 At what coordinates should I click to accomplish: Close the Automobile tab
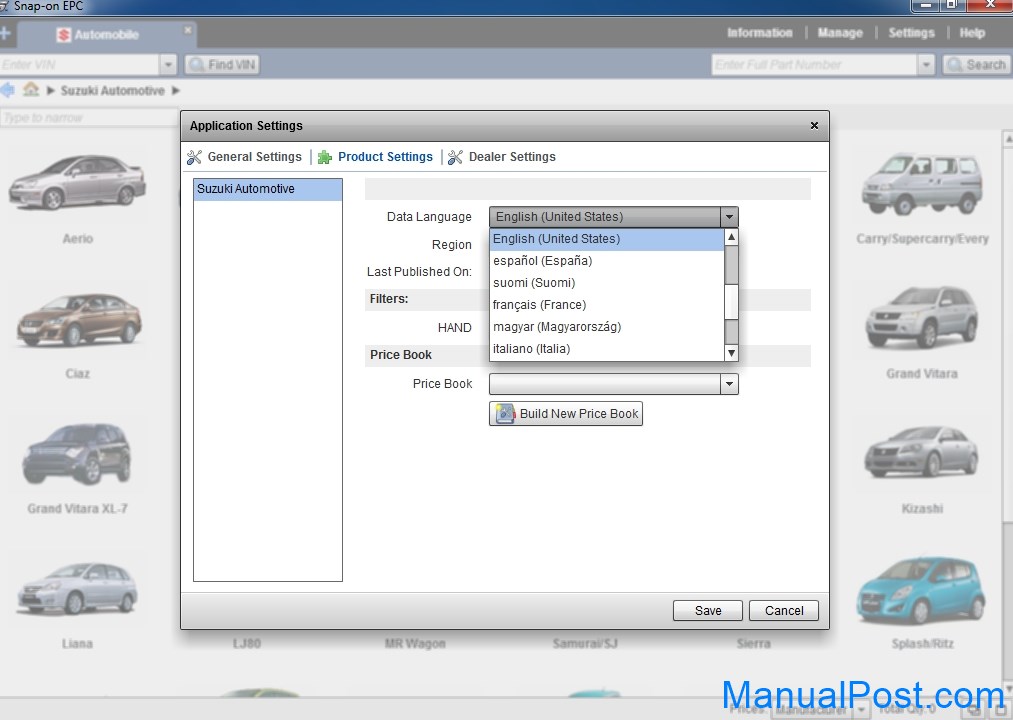[187, 30]
